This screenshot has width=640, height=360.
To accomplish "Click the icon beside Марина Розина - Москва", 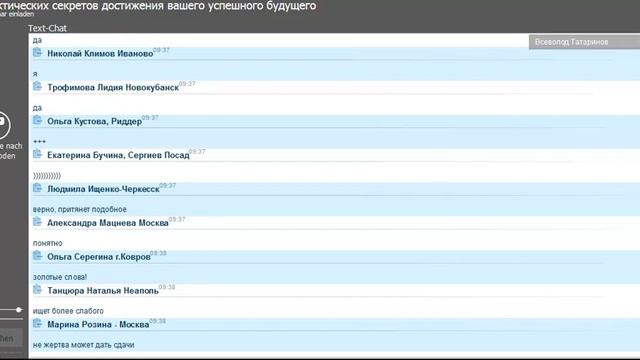I will coord(38,324).
